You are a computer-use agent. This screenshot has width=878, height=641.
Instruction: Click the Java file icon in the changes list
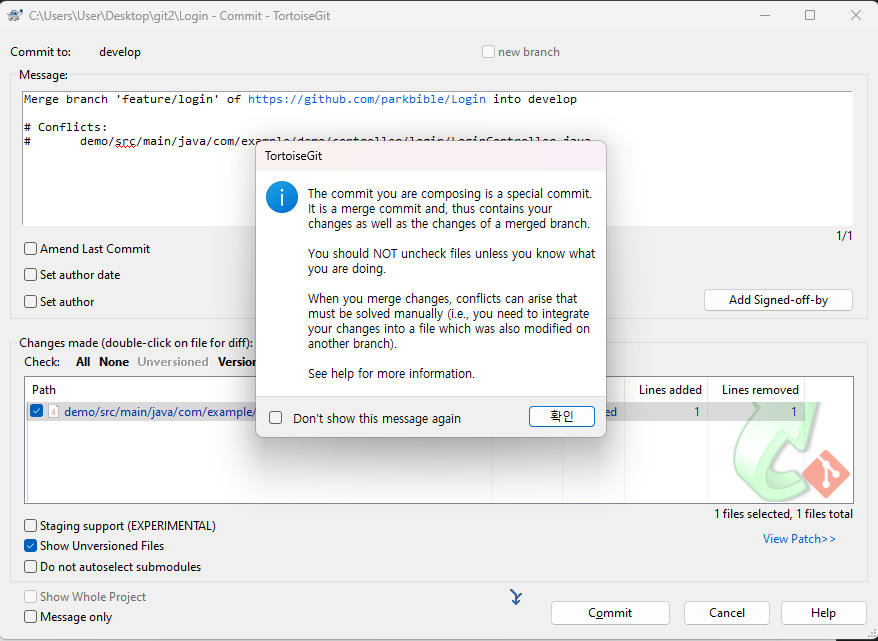coord(54,411)
